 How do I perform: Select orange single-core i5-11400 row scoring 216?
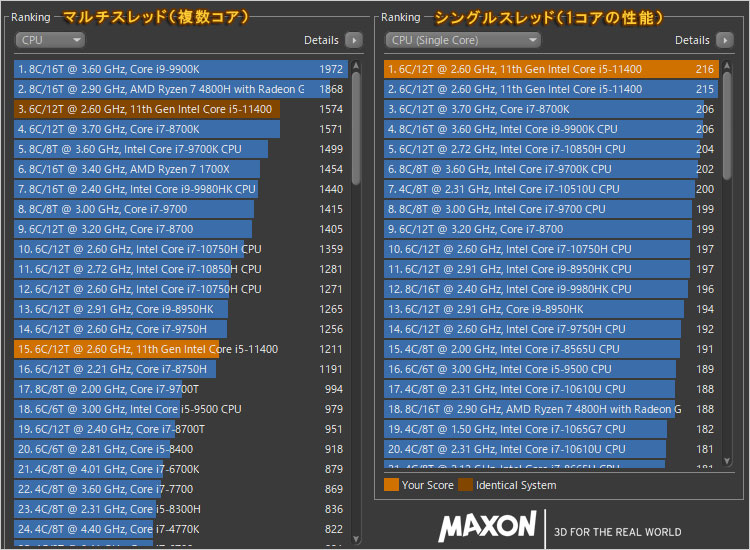[x=551, y=69]
